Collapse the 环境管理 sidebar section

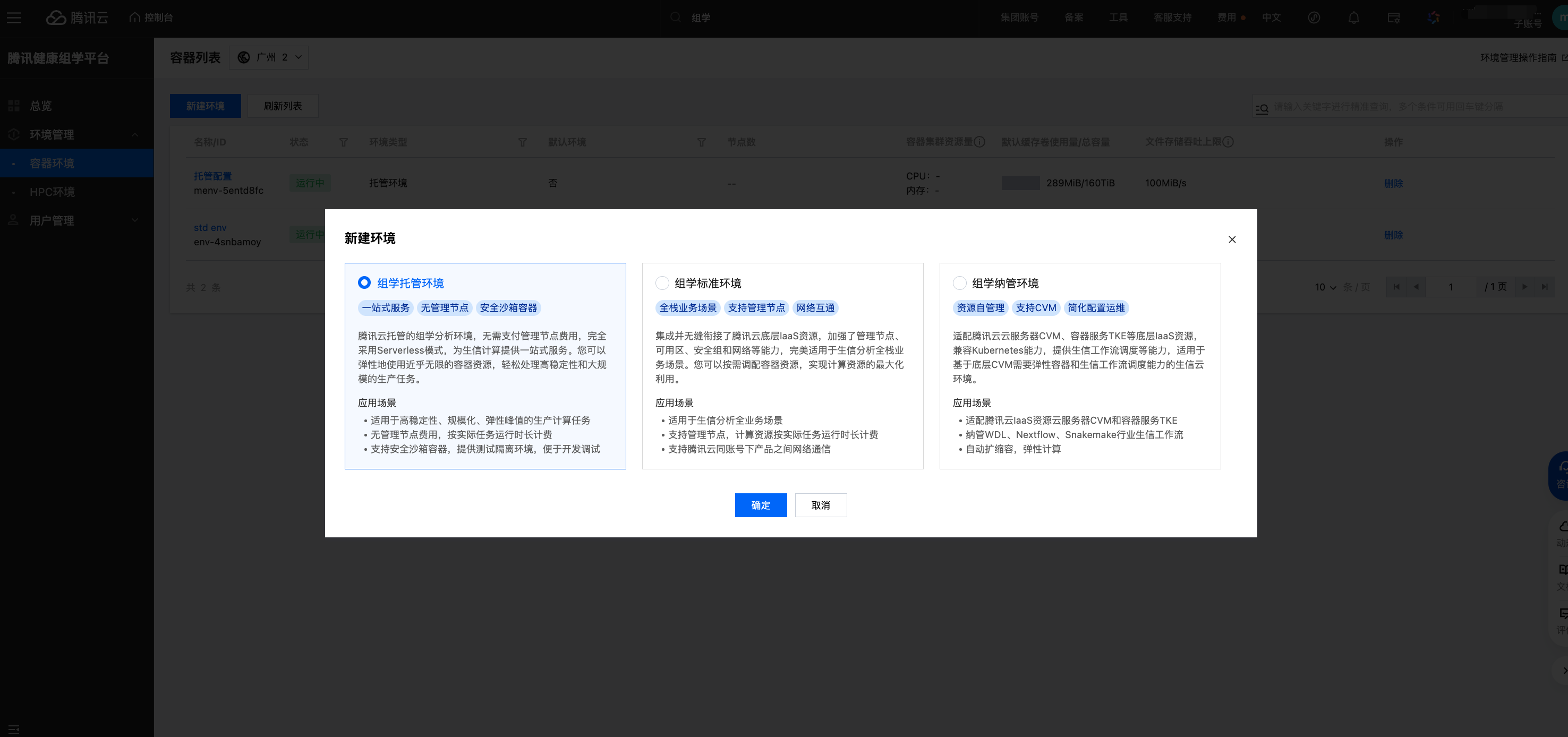click(x=135, y=134)
